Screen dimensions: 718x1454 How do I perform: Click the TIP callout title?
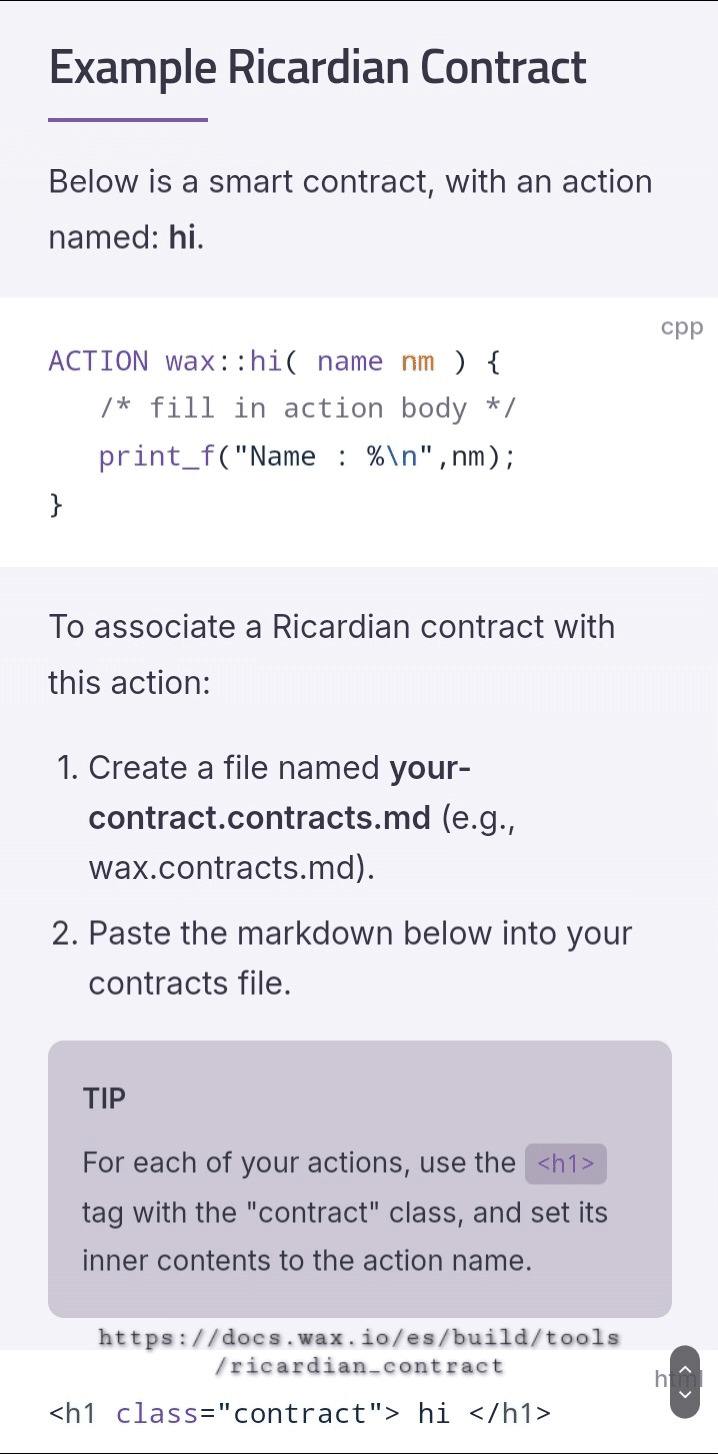click(104, 1098)
